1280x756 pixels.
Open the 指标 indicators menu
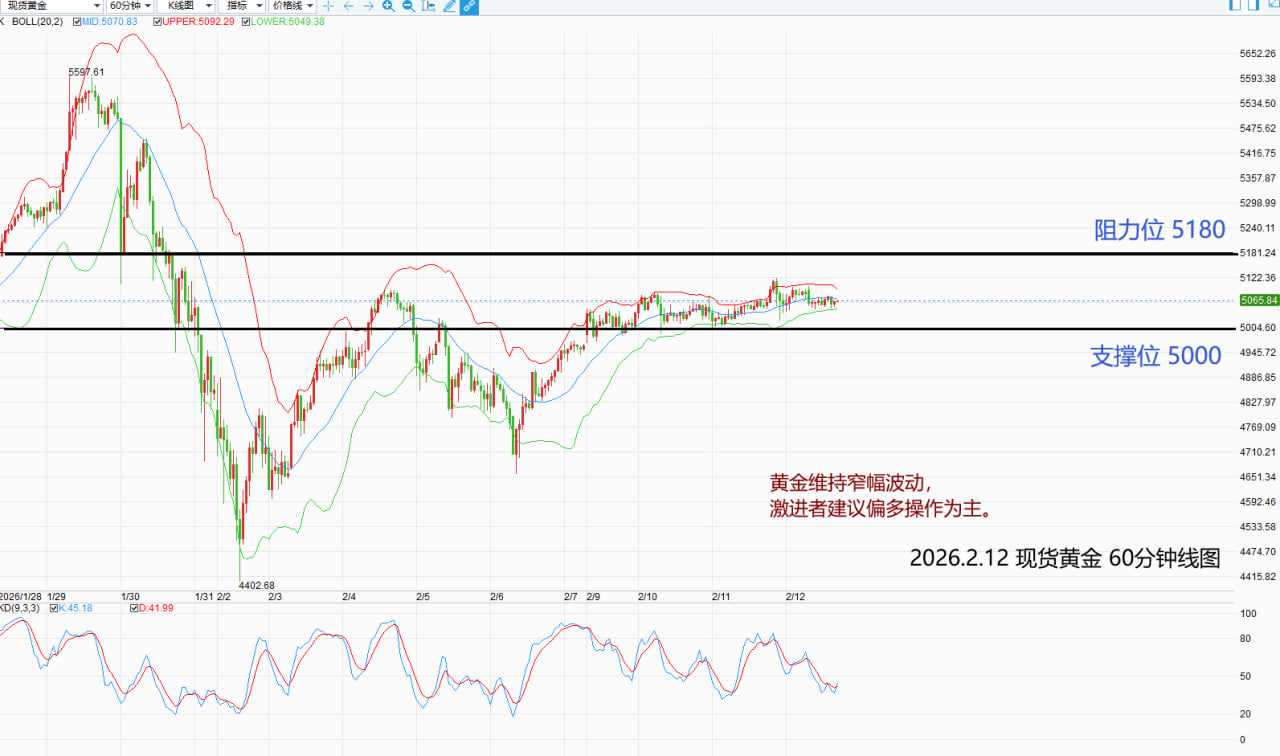241,6
